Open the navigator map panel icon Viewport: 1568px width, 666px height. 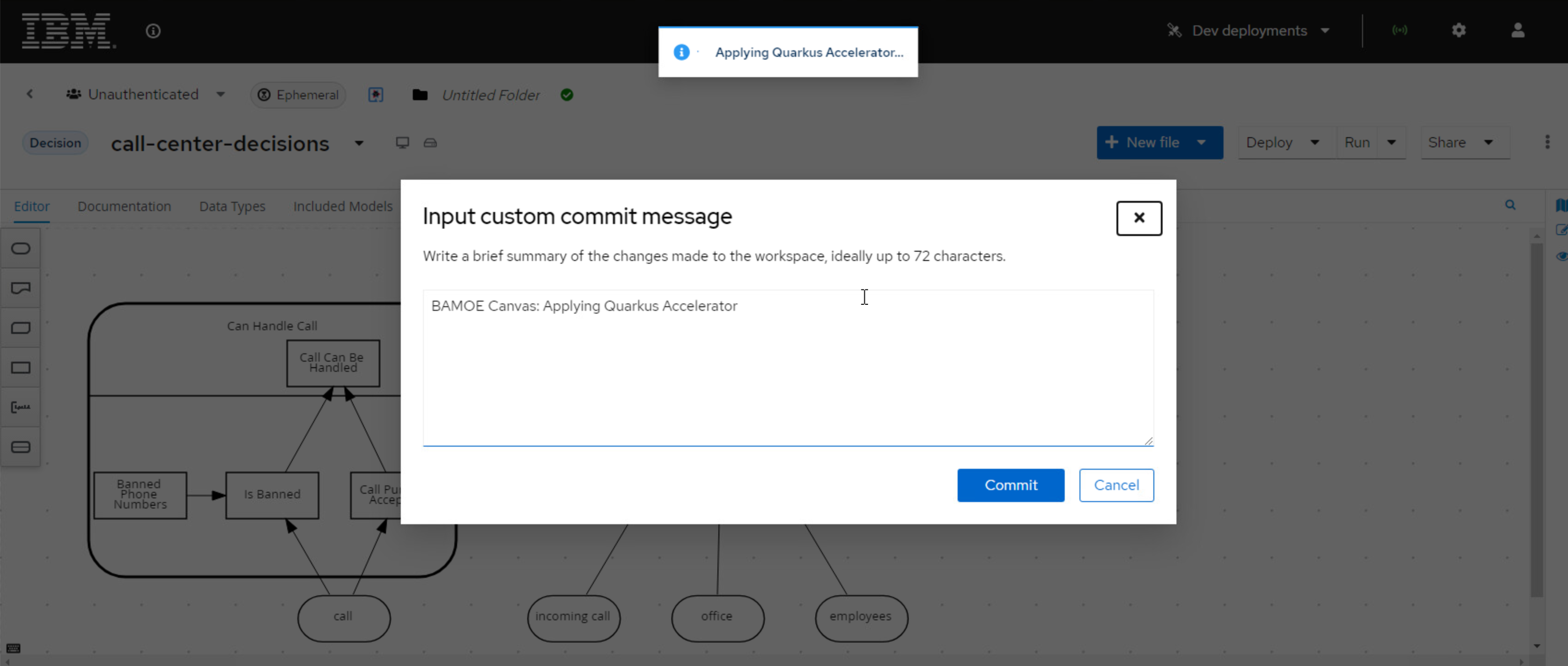(1561, 205)
